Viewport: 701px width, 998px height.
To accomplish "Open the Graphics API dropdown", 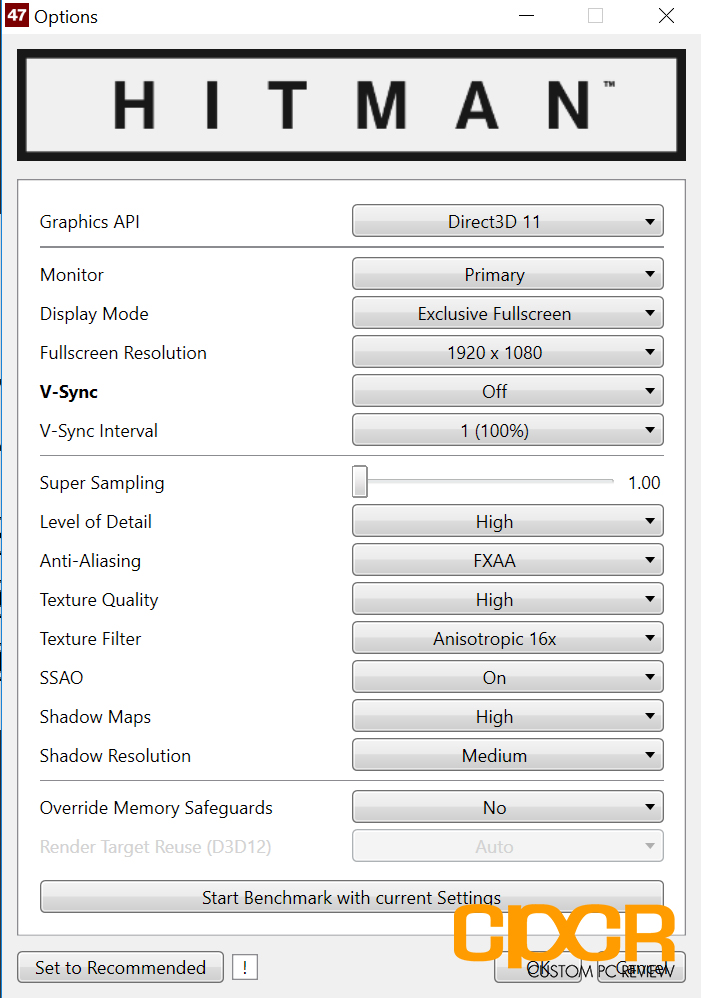I will (507, 221).
